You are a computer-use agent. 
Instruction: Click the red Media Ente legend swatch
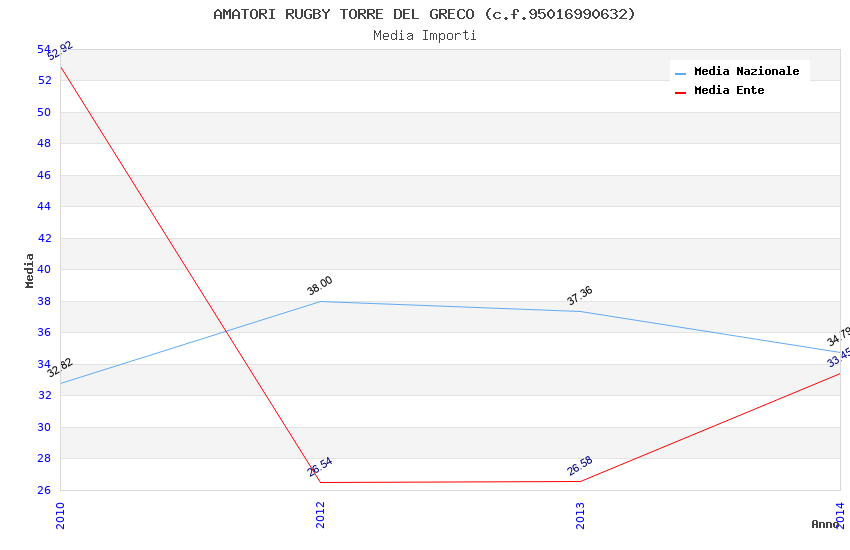point(681,92)
